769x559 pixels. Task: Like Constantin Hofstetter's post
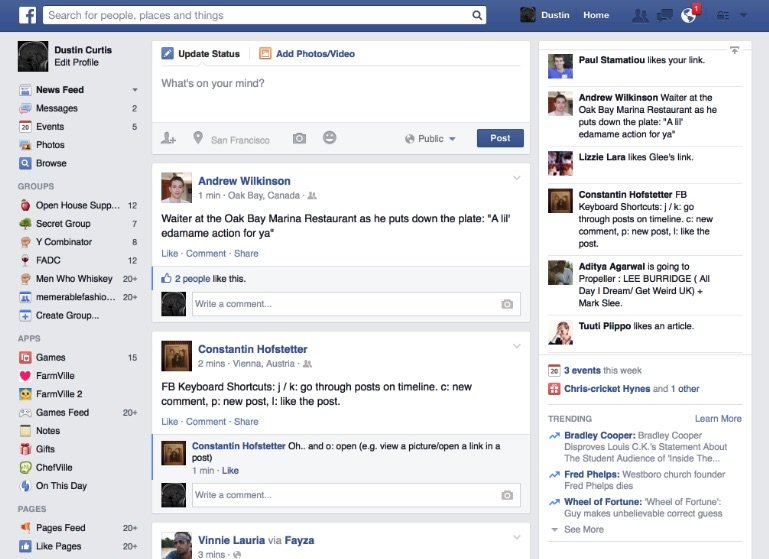(169, 421)
